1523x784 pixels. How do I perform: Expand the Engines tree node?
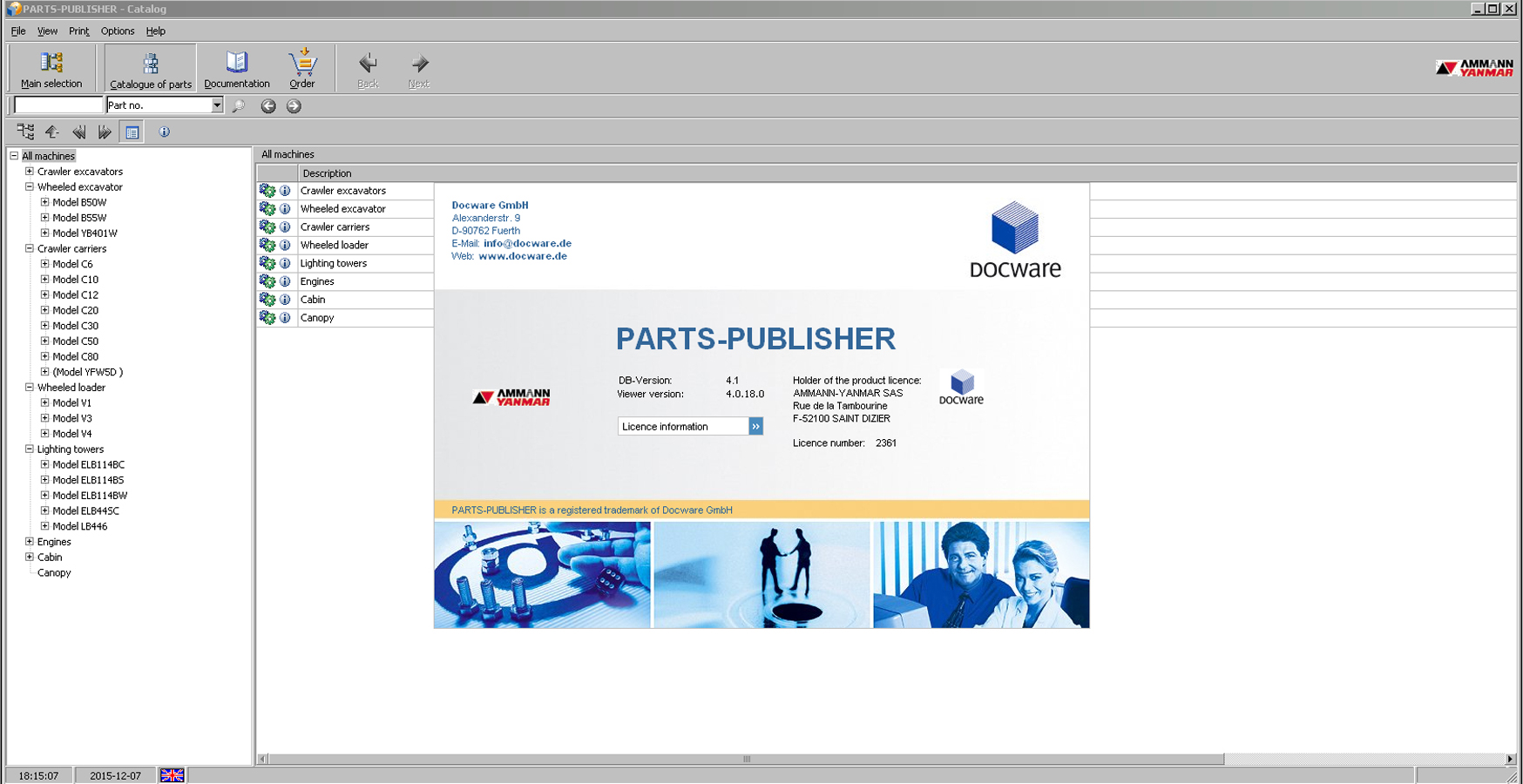tap(30, 542)
